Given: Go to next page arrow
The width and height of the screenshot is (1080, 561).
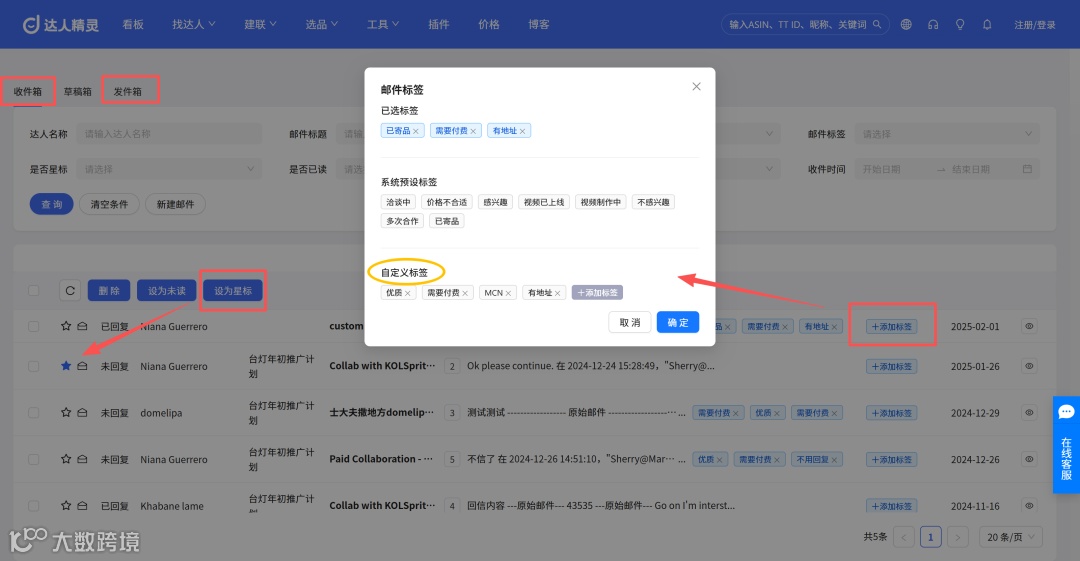Looking at the screenshot, I should point(957,537).
